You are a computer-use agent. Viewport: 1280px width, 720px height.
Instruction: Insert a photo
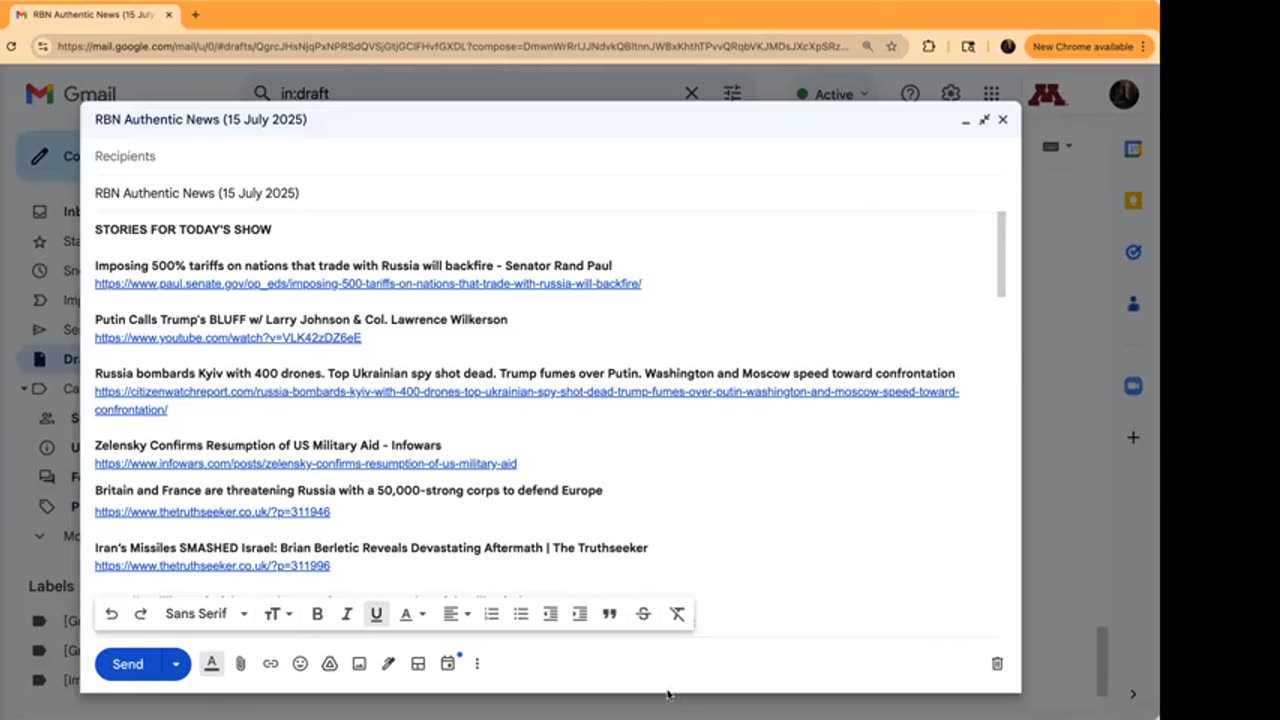pyautogui.click(x=359, y=664)
